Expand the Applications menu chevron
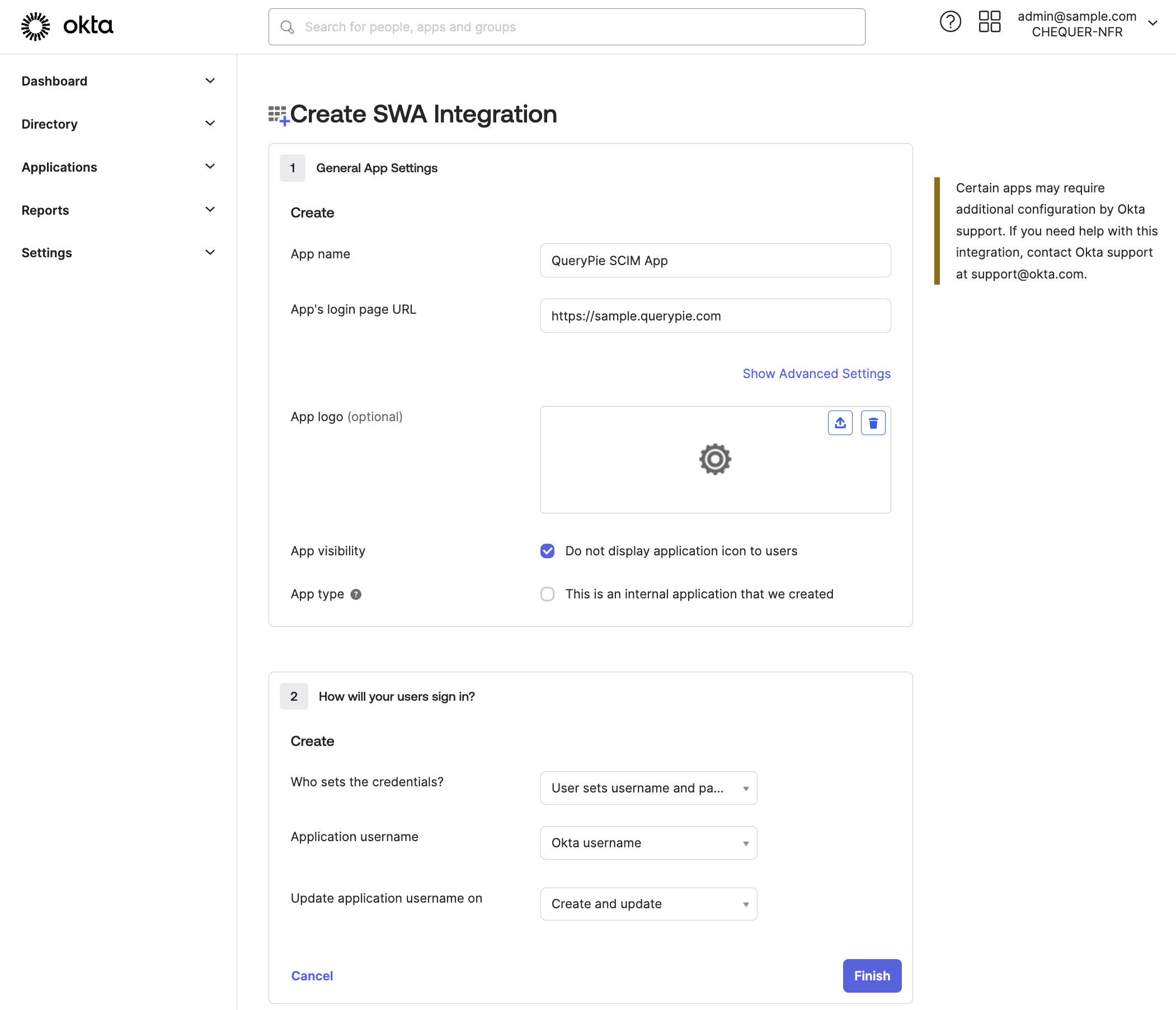 click(x=210, y=166)
